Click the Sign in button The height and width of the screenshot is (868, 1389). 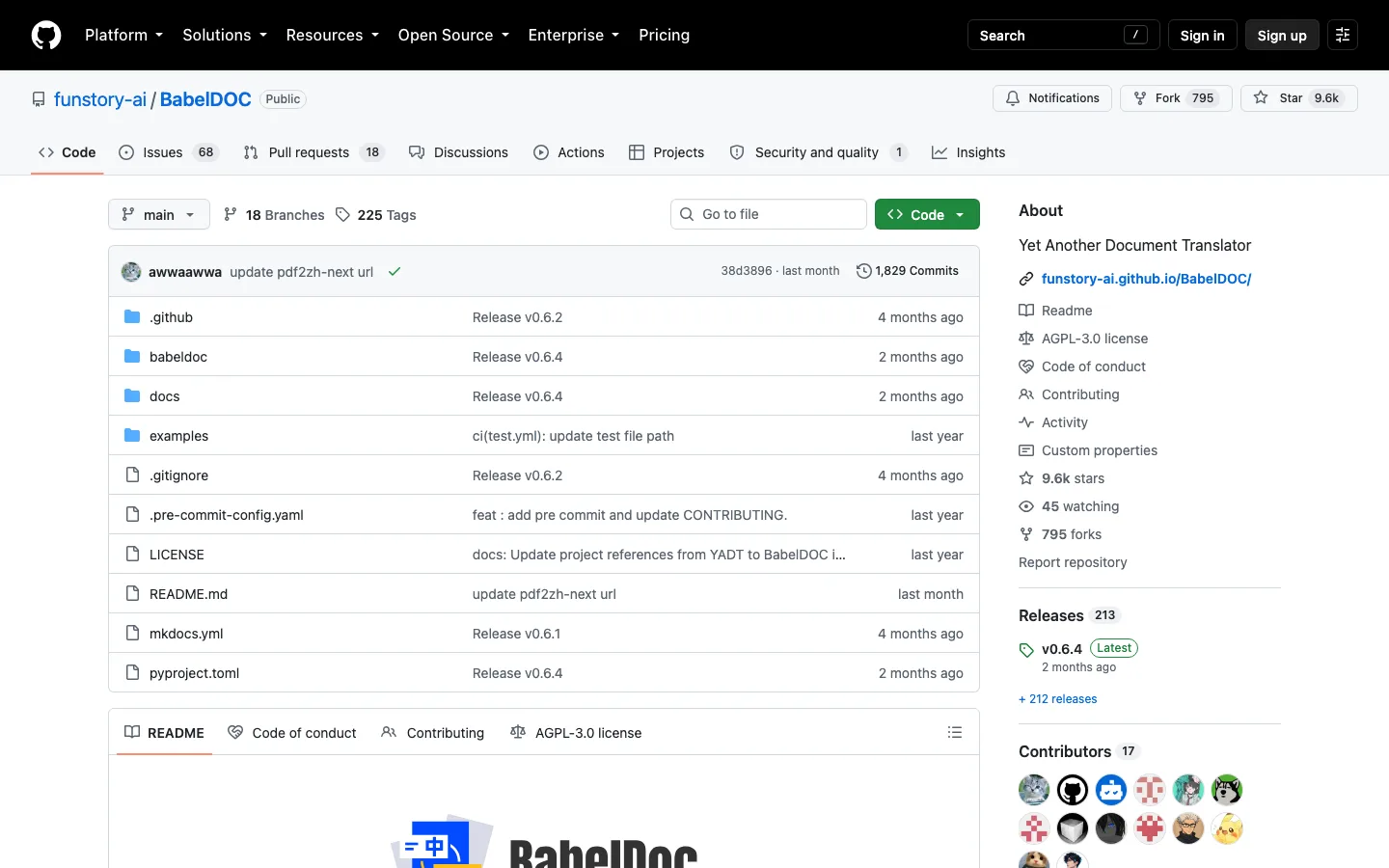pyautogui.click(x=1202, y=35)
